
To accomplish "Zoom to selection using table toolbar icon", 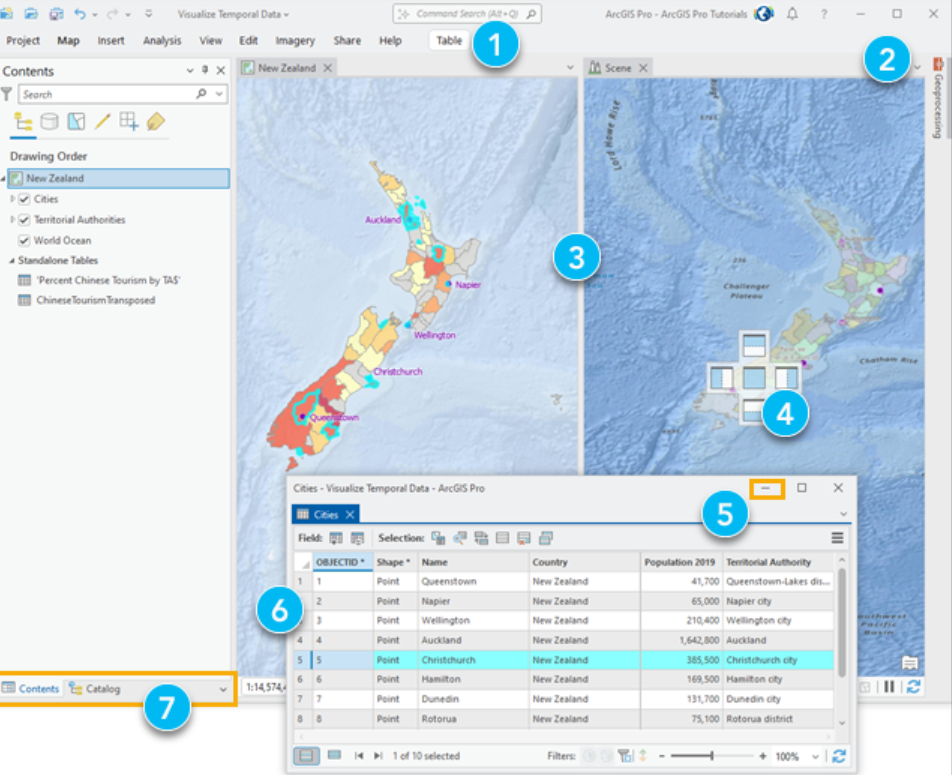I will pos(458,538).
